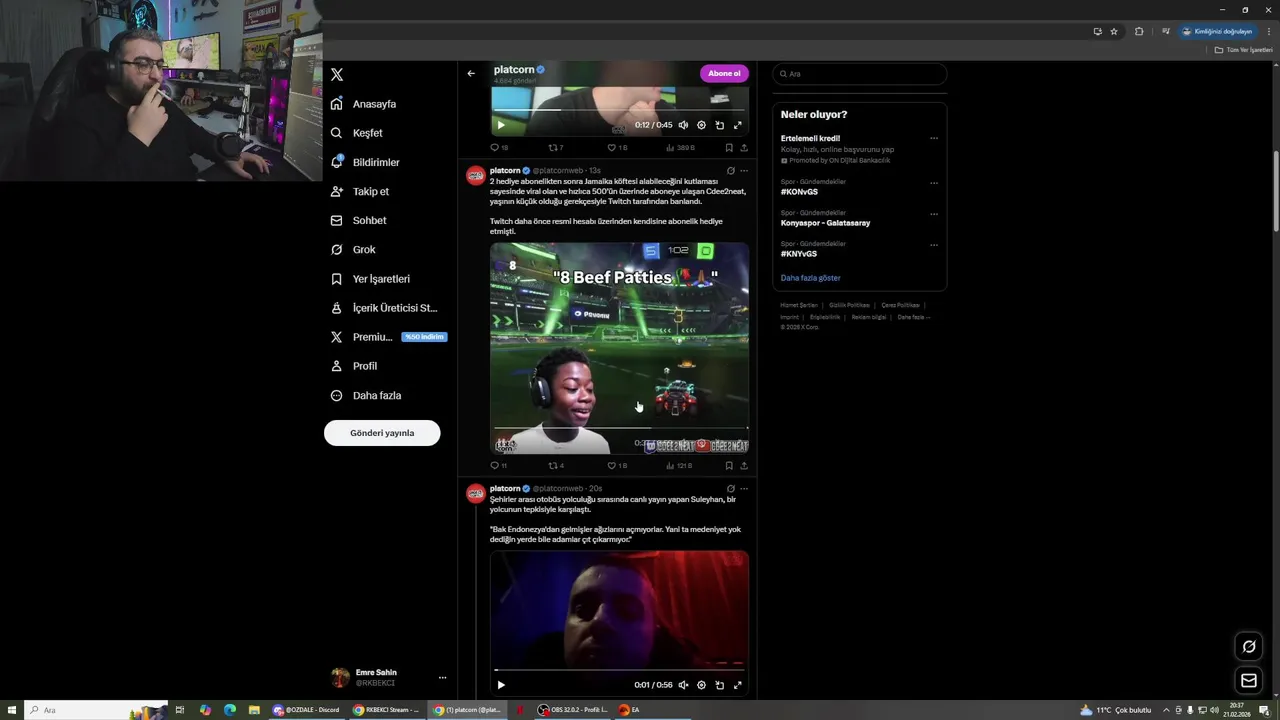
Task: Open Grok action on the Cdee2neat post
Action: 730,171
